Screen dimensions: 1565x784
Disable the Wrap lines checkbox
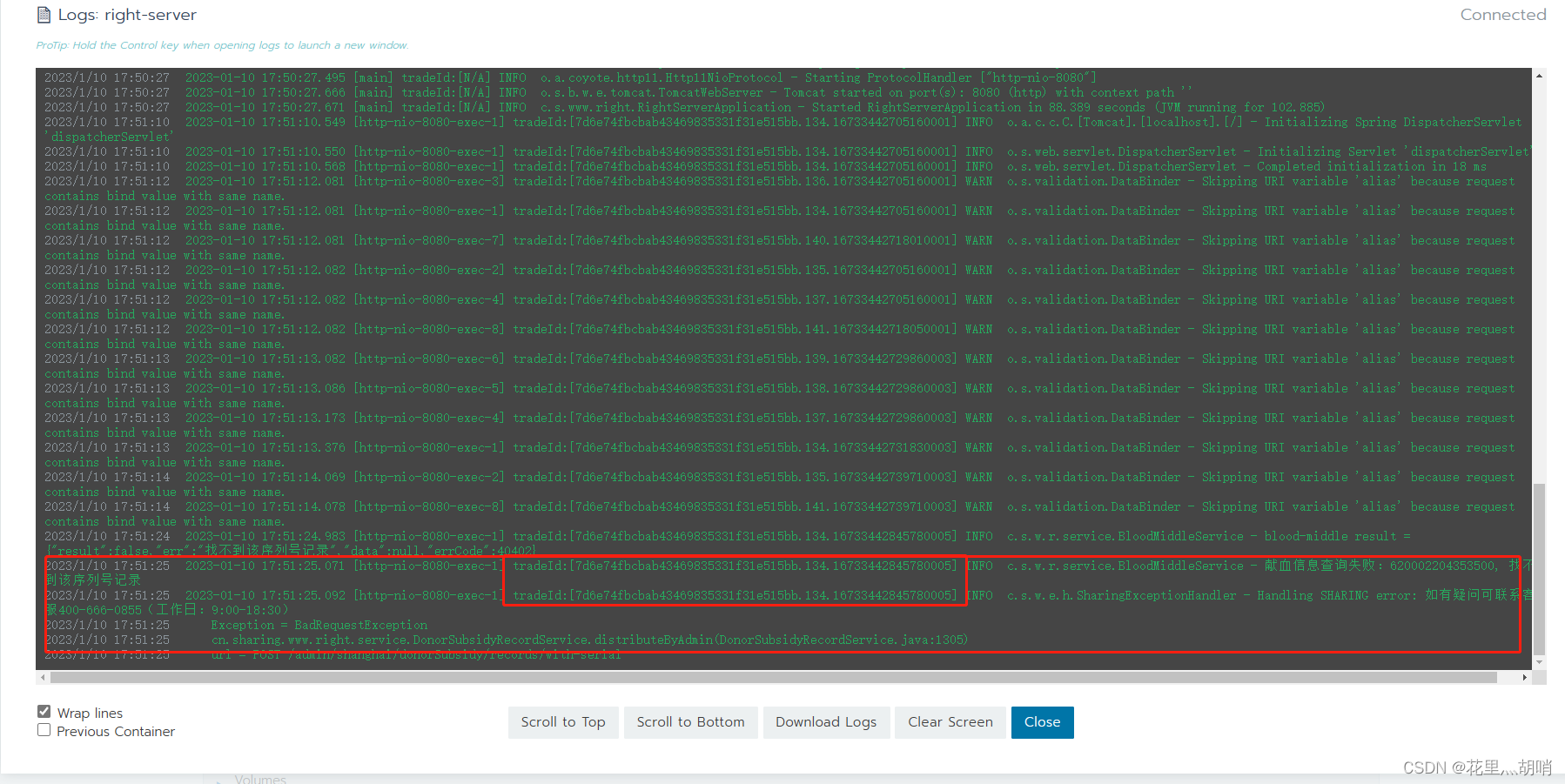[x=44, y=712]
